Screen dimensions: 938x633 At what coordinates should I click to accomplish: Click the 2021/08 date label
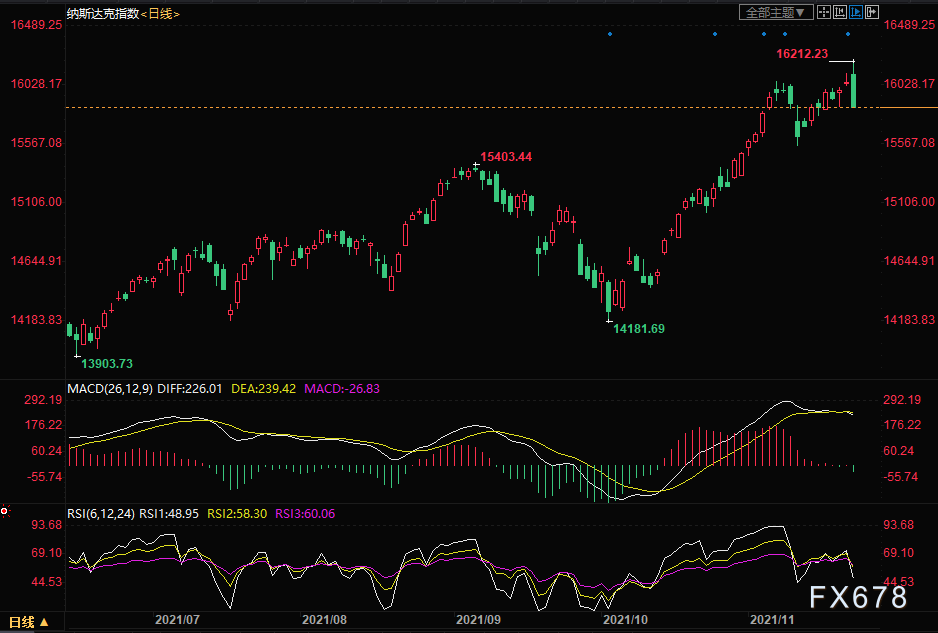324,620
